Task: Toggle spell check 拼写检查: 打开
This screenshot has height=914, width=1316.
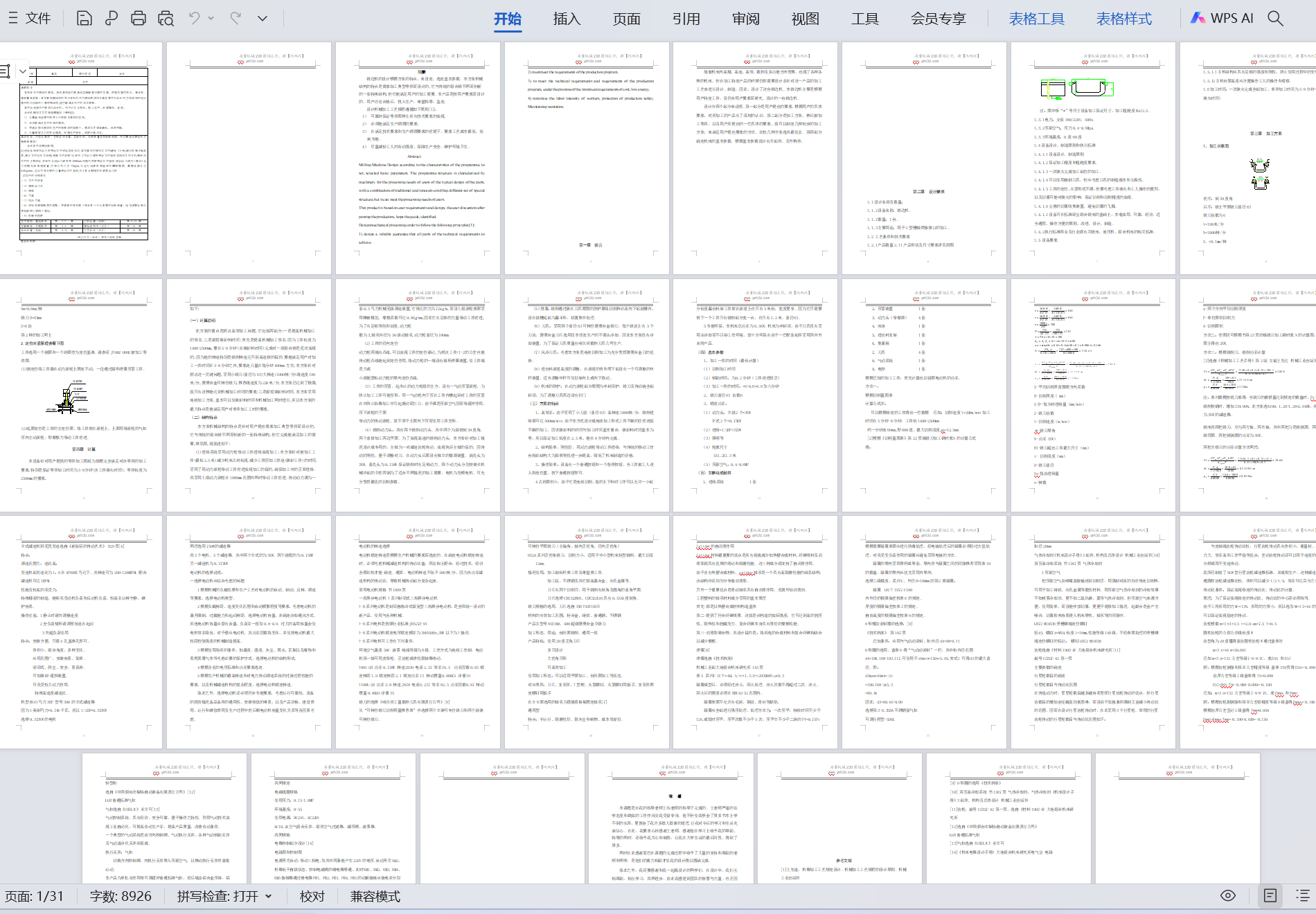Action: coord(217,897)
